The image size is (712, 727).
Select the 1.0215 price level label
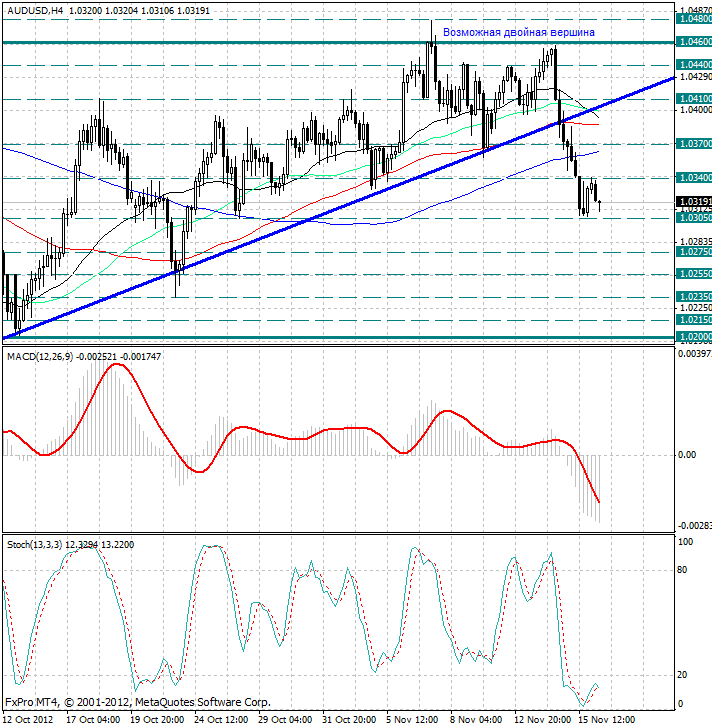click(694, 319)
